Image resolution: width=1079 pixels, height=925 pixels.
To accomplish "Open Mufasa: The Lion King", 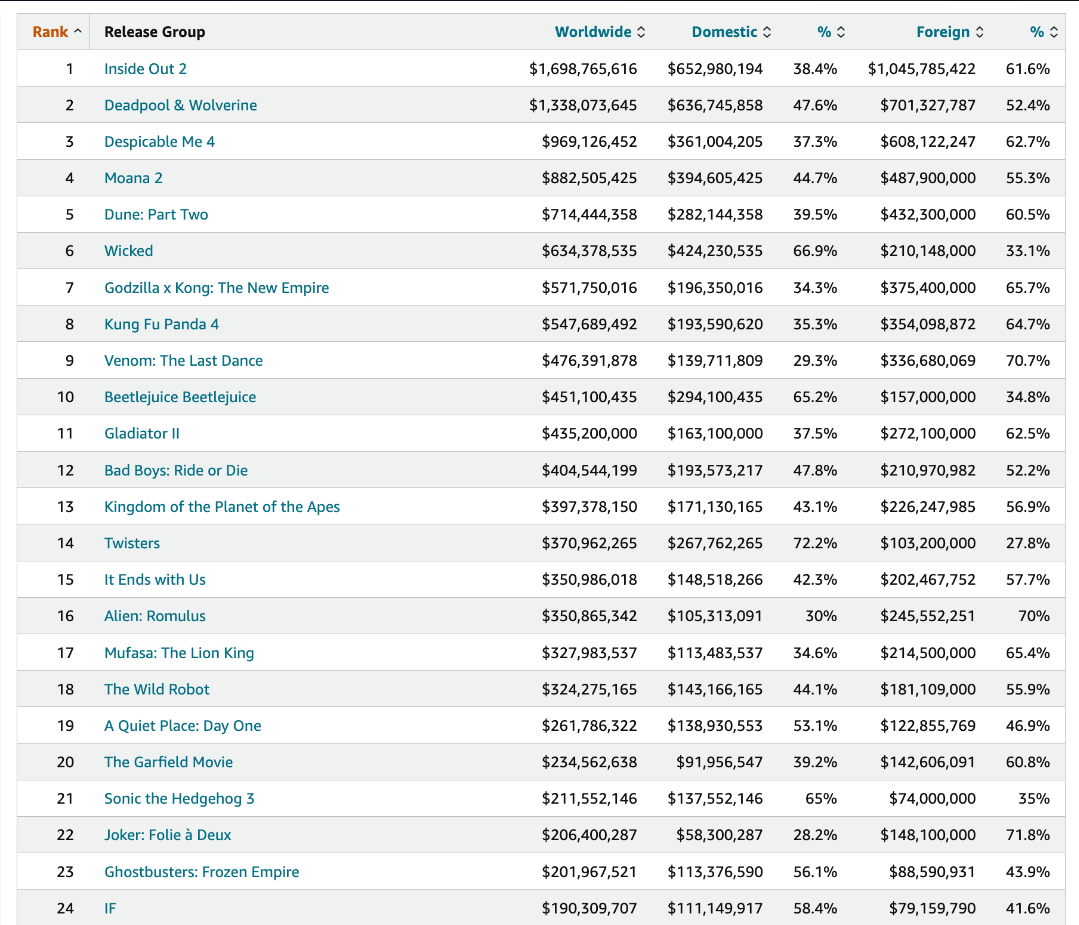I will tap(179, 653).
